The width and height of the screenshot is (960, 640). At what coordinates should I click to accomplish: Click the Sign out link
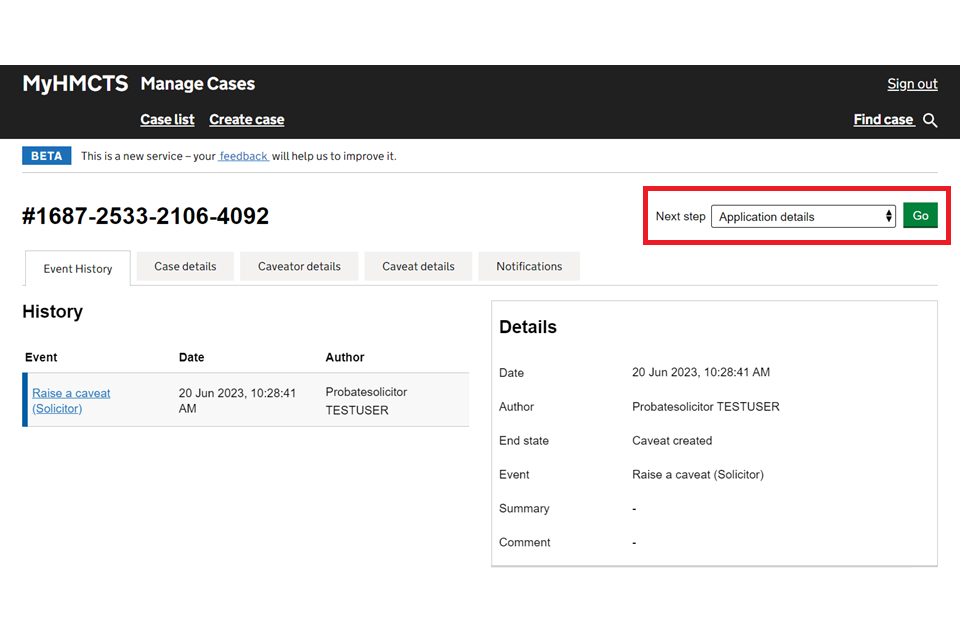coord(912,84)
